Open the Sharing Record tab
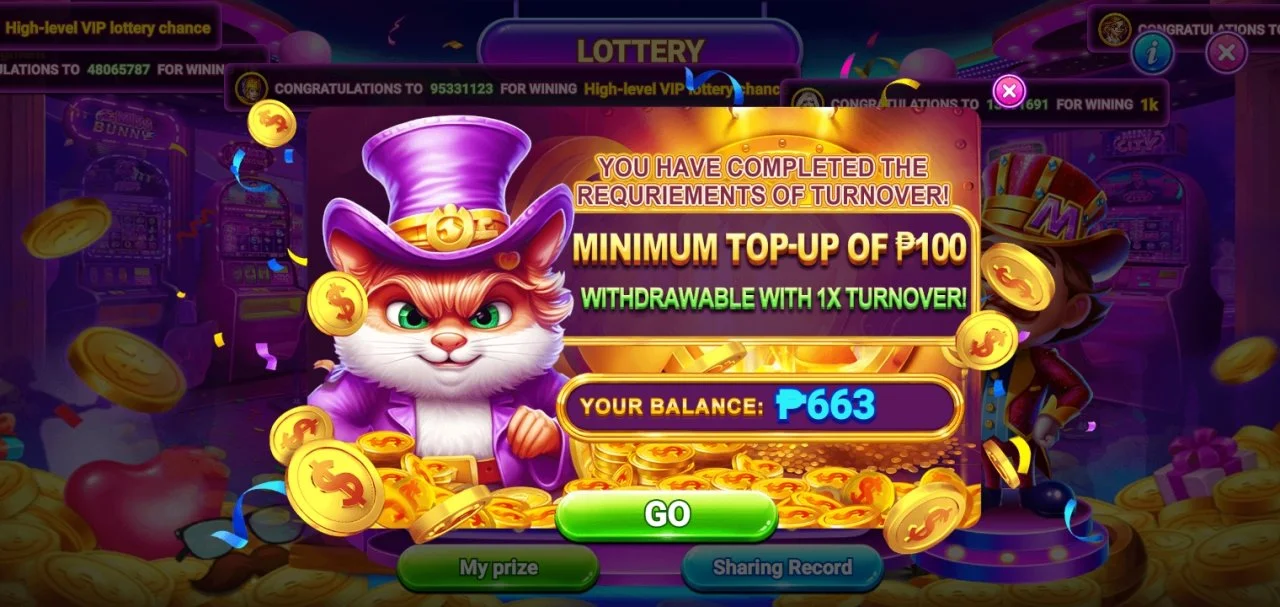Screen dimensions: 1280x607 point(782,568)
